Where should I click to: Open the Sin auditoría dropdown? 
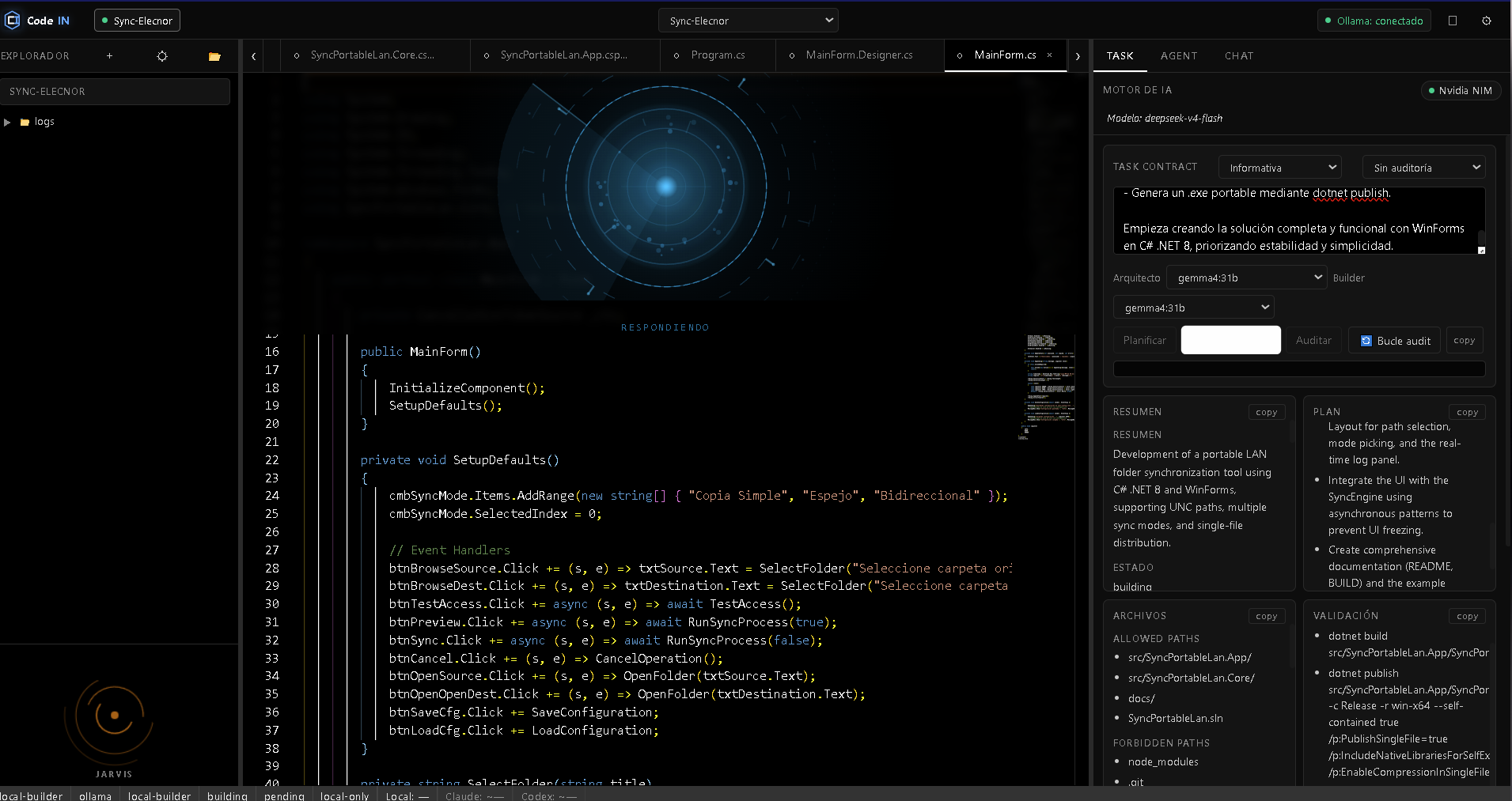tap(1424, 168)
